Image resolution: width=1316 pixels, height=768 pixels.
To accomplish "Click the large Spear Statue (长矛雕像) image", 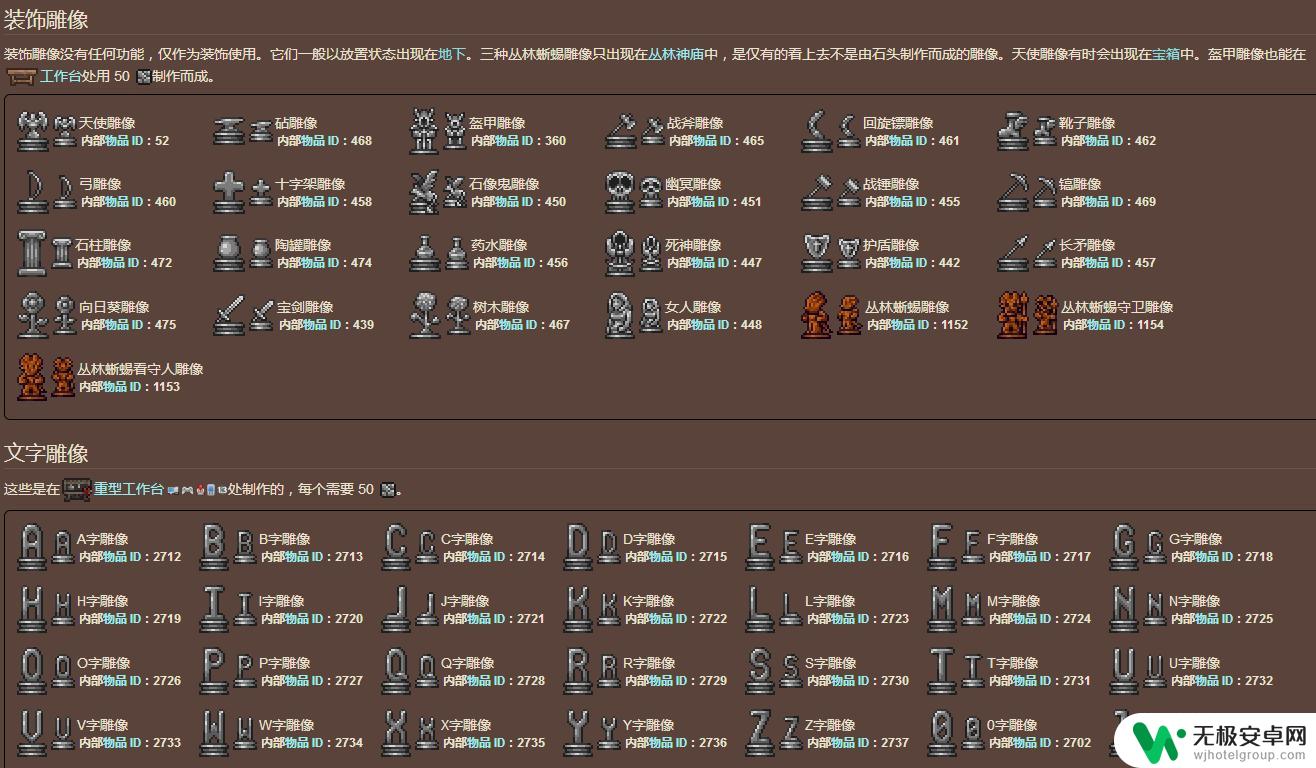I will pyautogui.click(x=1013, y=253).
